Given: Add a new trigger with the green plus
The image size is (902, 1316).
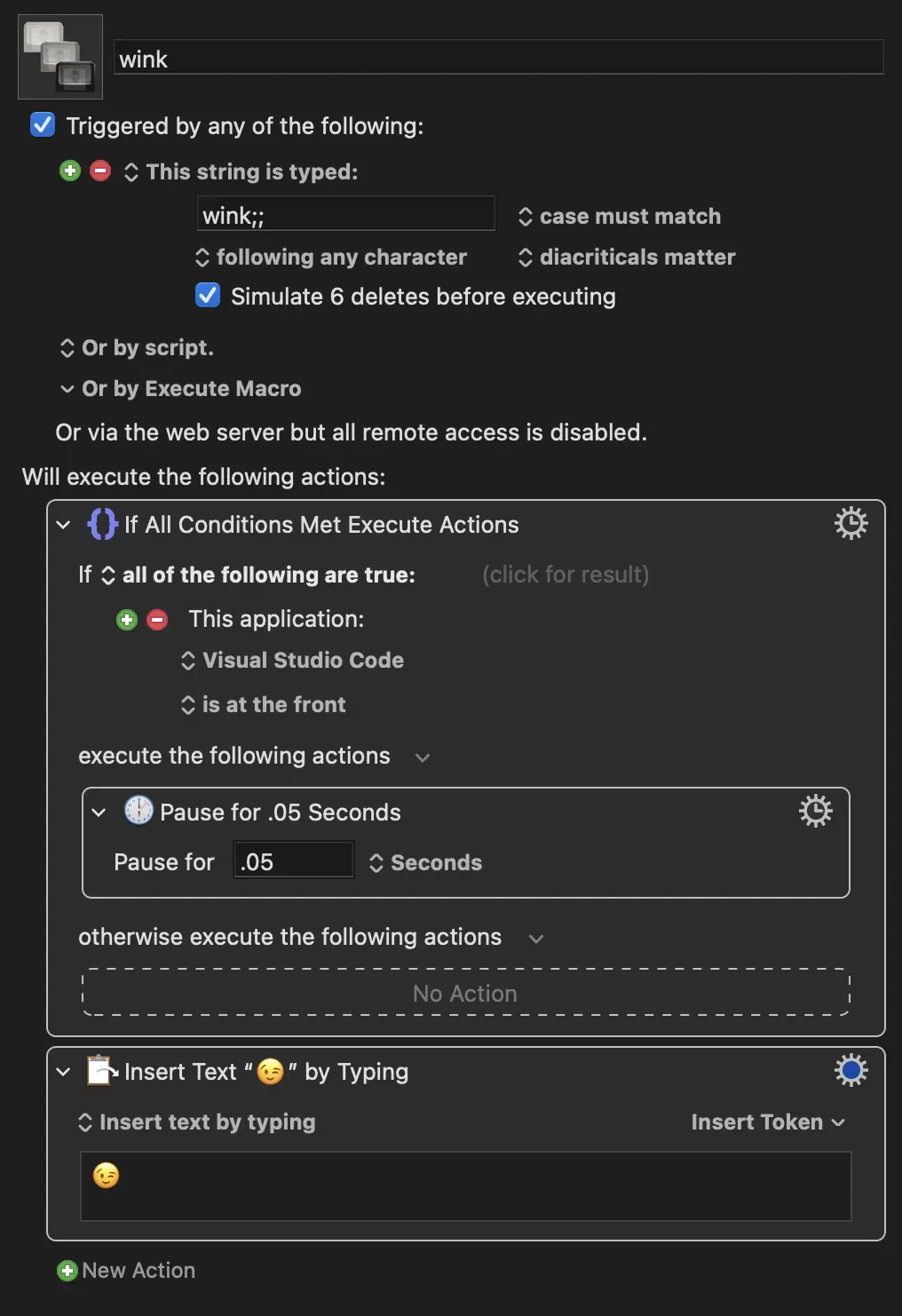Looking at the screenshot, I should click(x=70, y=170).
